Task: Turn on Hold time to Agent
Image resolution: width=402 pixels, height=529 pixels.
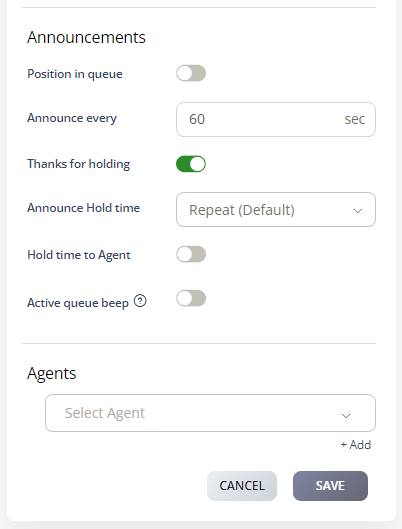Action: point(191,254)
